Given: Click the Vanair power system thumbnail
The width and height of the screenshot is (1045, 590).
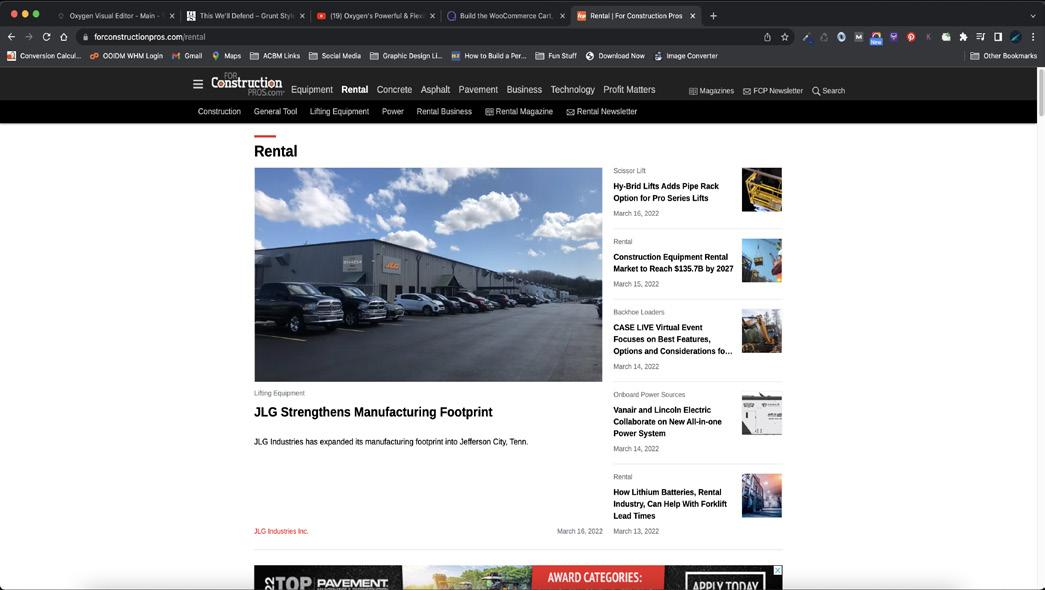Looking at the screenshot, I should pyautogui.click(x=762, y=414).
